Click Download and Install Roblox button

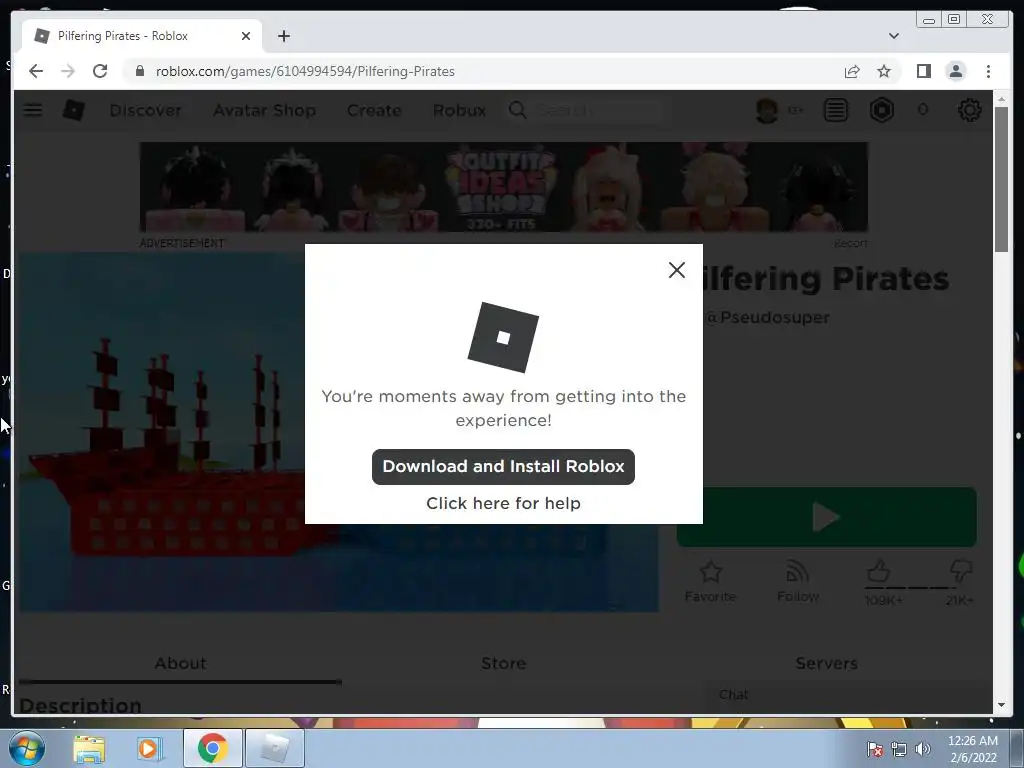(x=503, y=466)
